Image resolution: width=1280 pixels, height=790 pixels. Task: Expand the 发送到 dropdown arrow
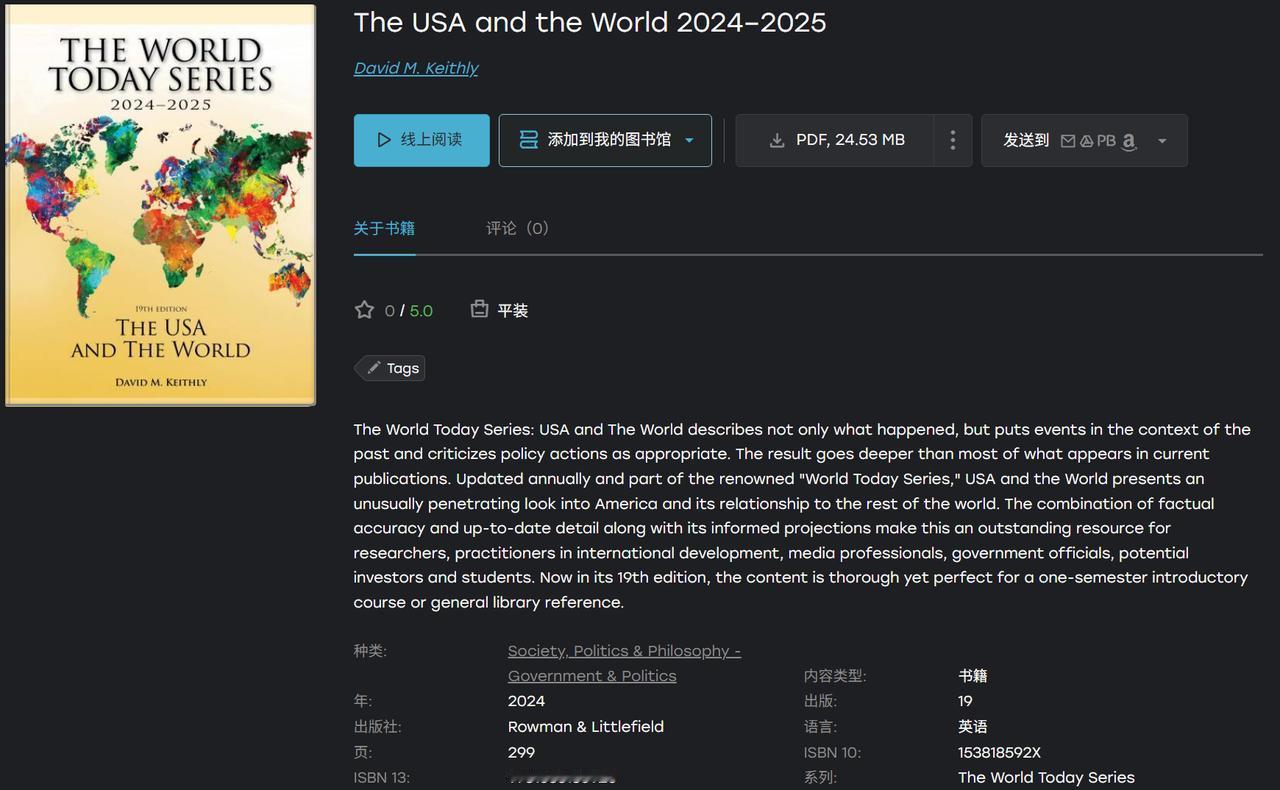pyautogui.click(x=1162, y=141)
